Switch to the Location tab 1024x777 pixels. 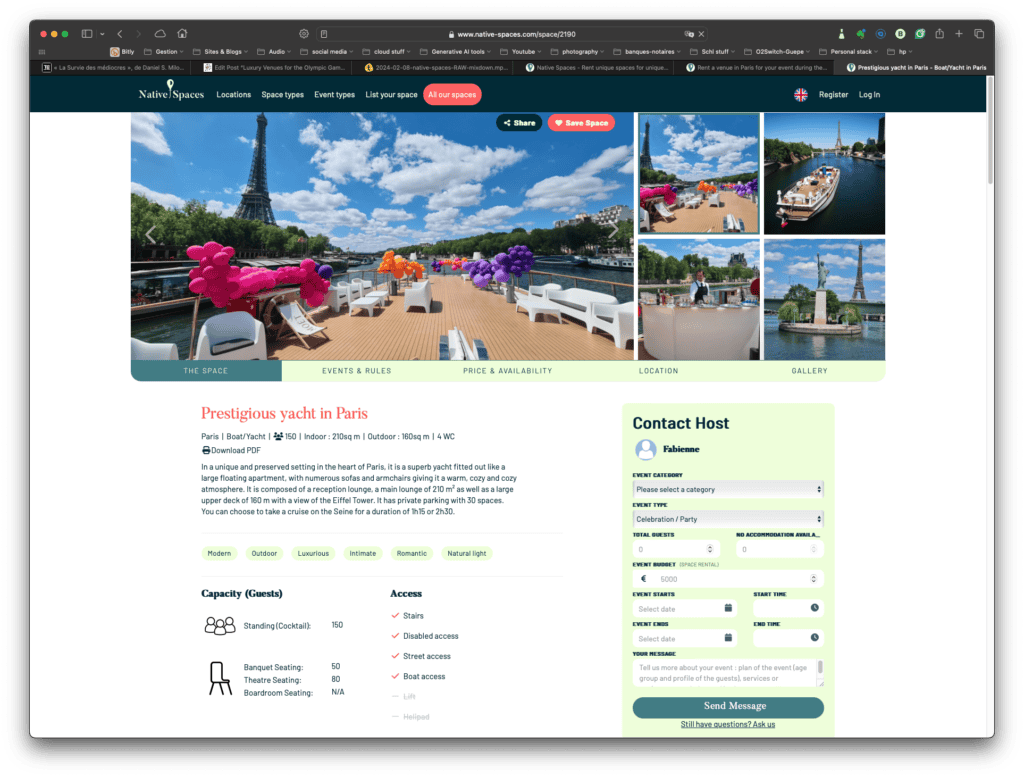(658, 371)
